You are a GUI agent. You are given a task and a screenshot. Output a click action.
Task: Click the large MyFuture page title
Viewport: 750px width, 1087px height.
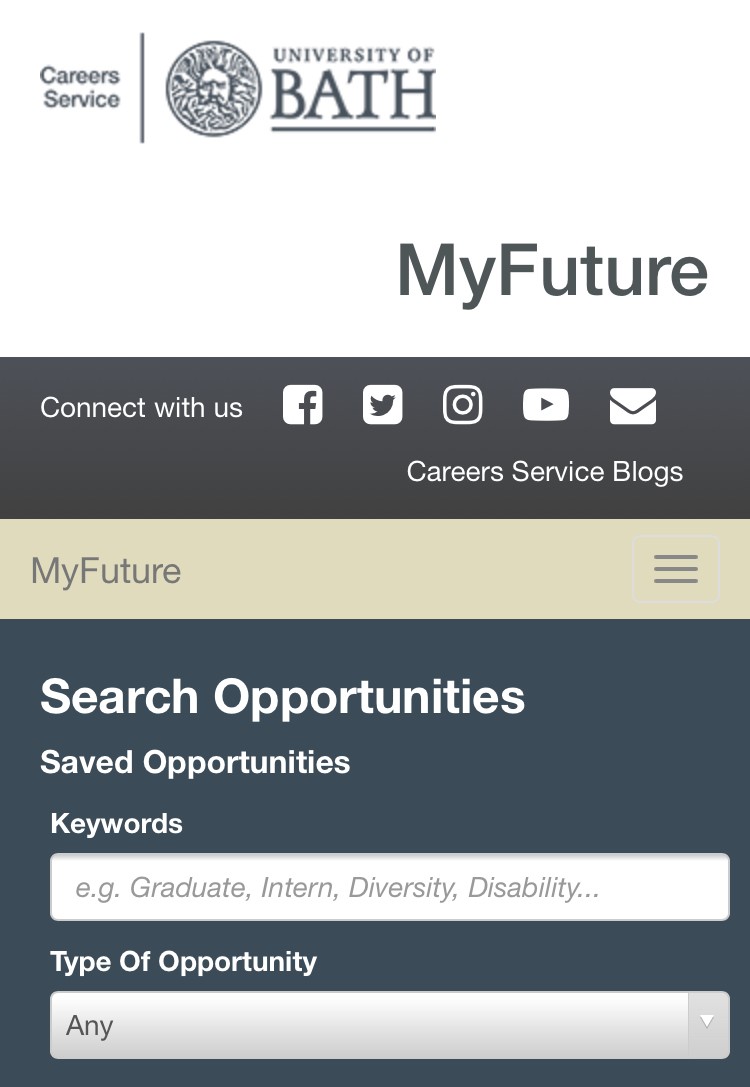[552, 271]
